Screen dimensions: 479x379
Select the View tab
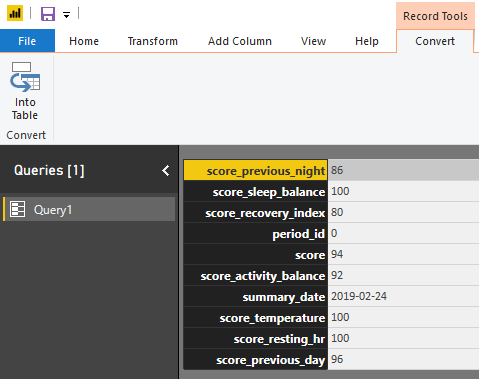pyautogui.click(x=313, y=41)
